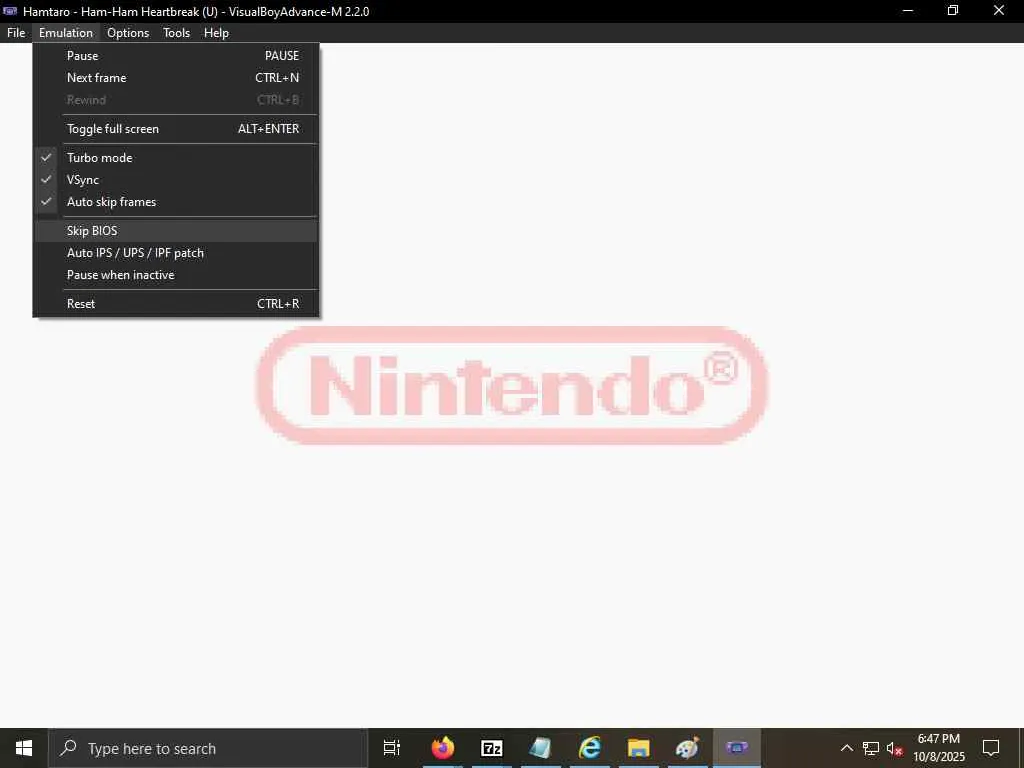Screen dimensions: 1024x768
Task: Open Task View from taskbar
Action: coord(392,748)
